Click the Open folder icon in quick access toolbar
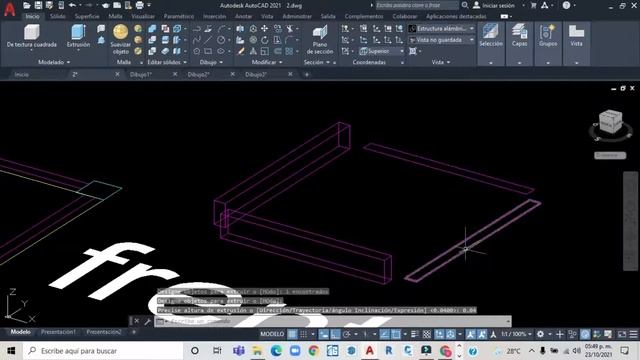Image resolution: width=640 pixels, height=360 pixels. tap(27, 5)
